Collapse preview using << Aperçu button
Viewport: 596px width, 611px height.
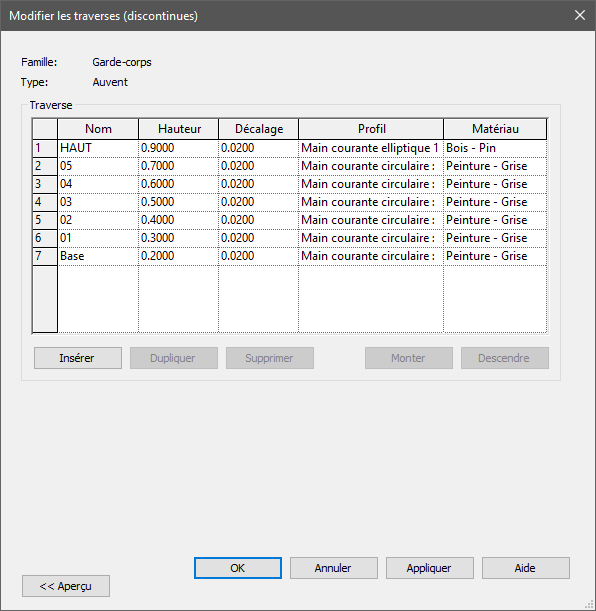(66, 586)
